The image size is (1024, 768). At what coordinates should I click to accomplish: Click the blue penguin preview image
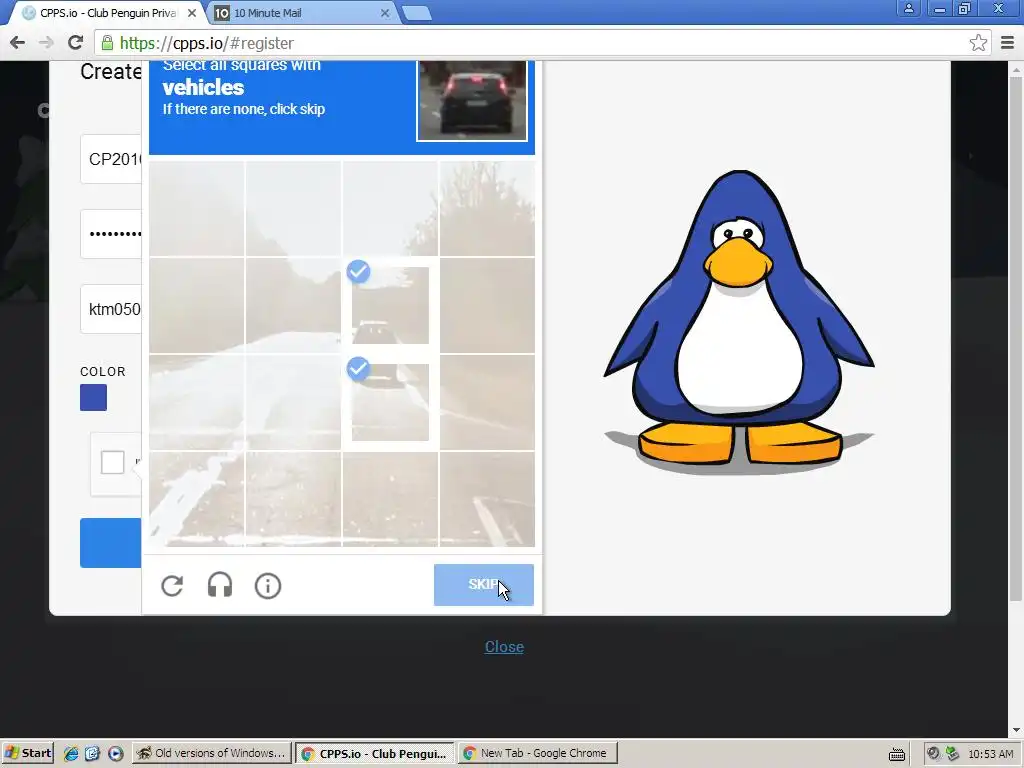pos(739,321)
